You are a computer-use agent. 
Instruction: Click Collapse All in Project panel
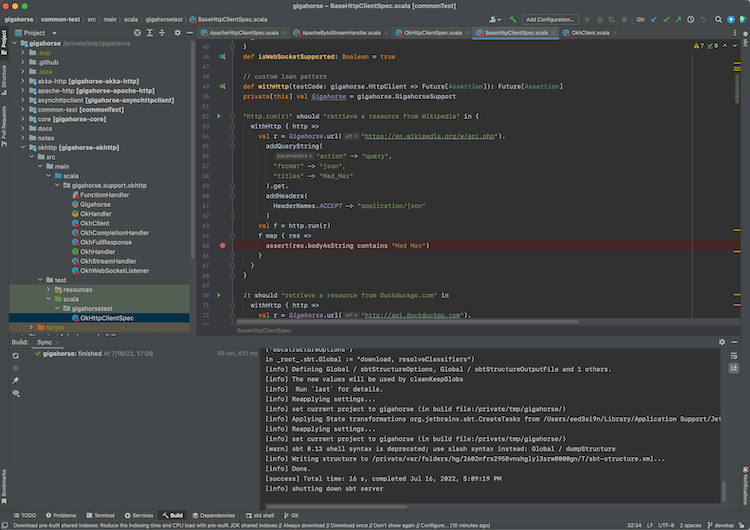point(162,33)
